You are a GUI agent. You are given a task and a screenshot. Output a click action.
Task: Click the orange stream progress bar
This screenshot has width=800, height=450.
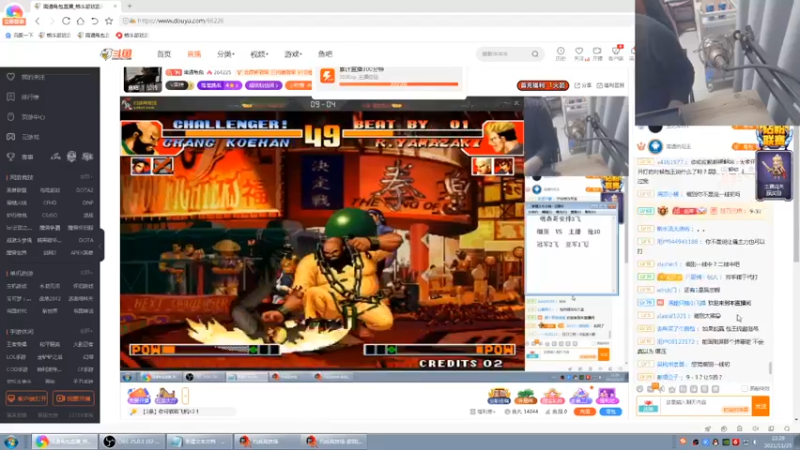399,84
